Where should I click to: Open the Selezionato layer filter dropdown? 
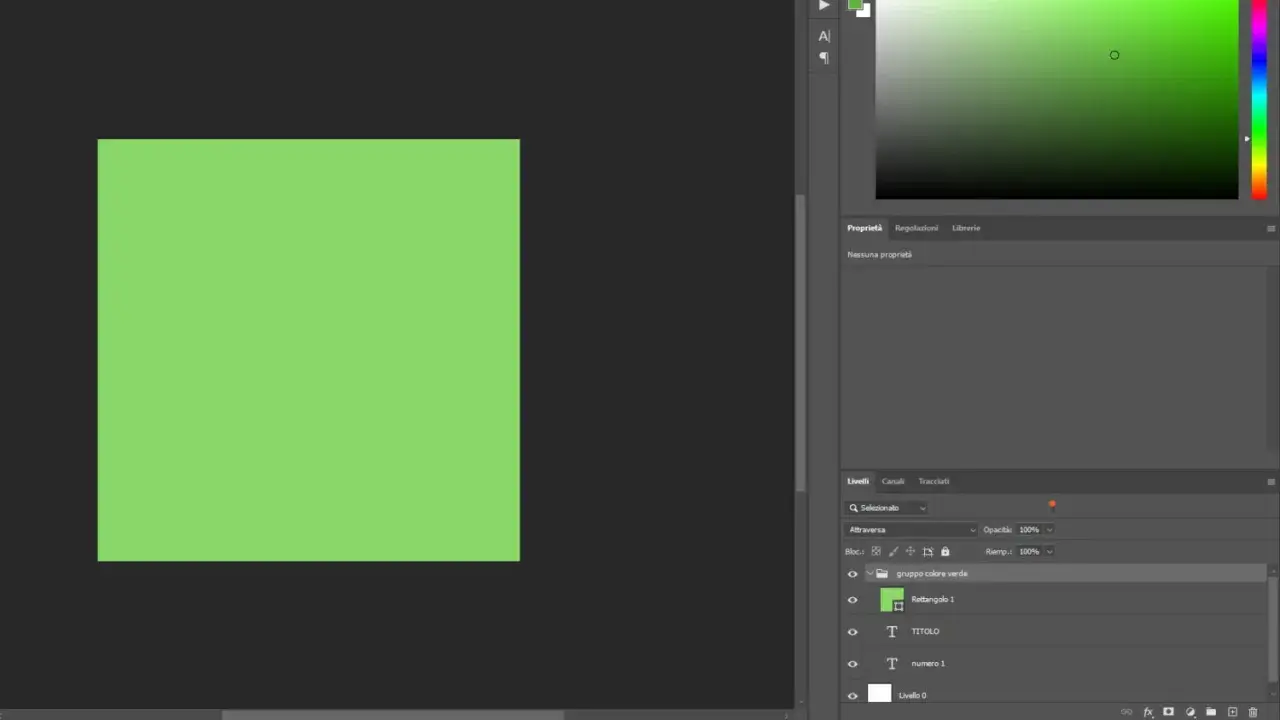(887, 508)
